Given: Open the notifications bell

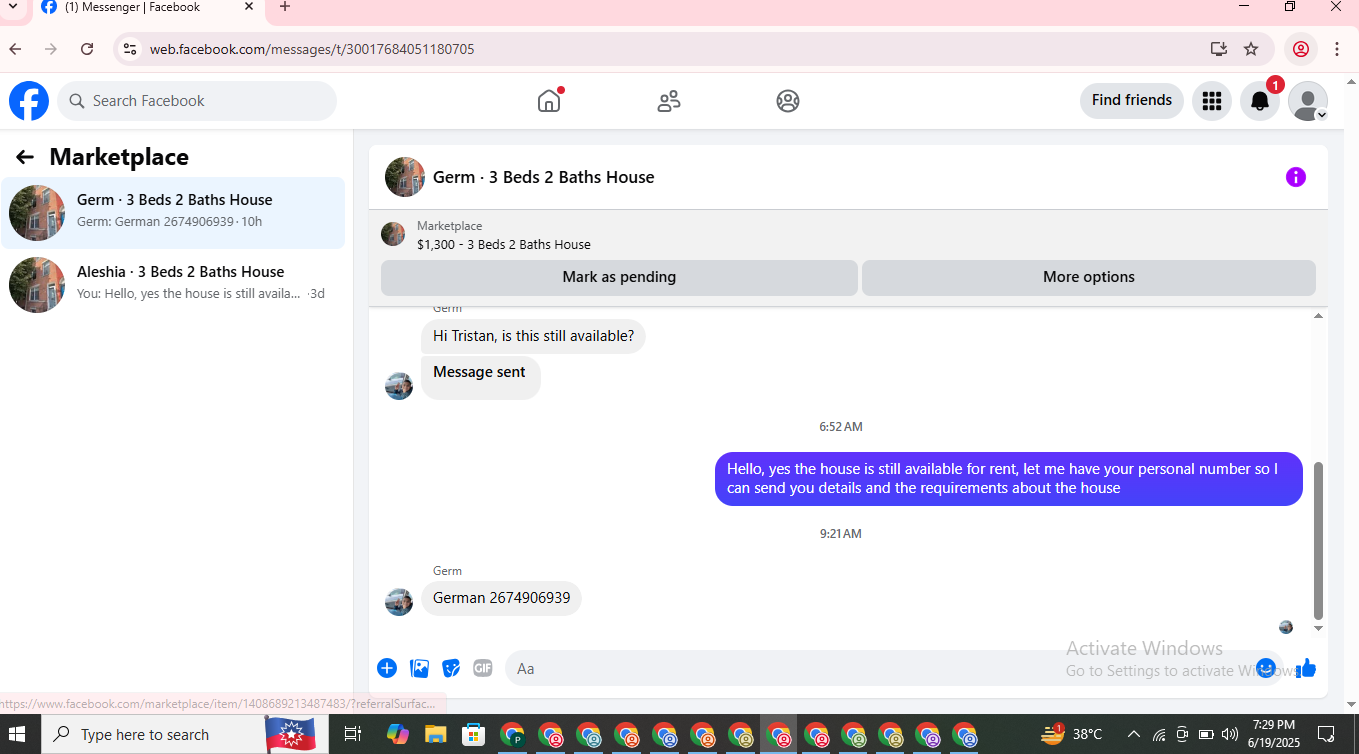Looking at the screenshot, I should click(x=1260, y=101).
